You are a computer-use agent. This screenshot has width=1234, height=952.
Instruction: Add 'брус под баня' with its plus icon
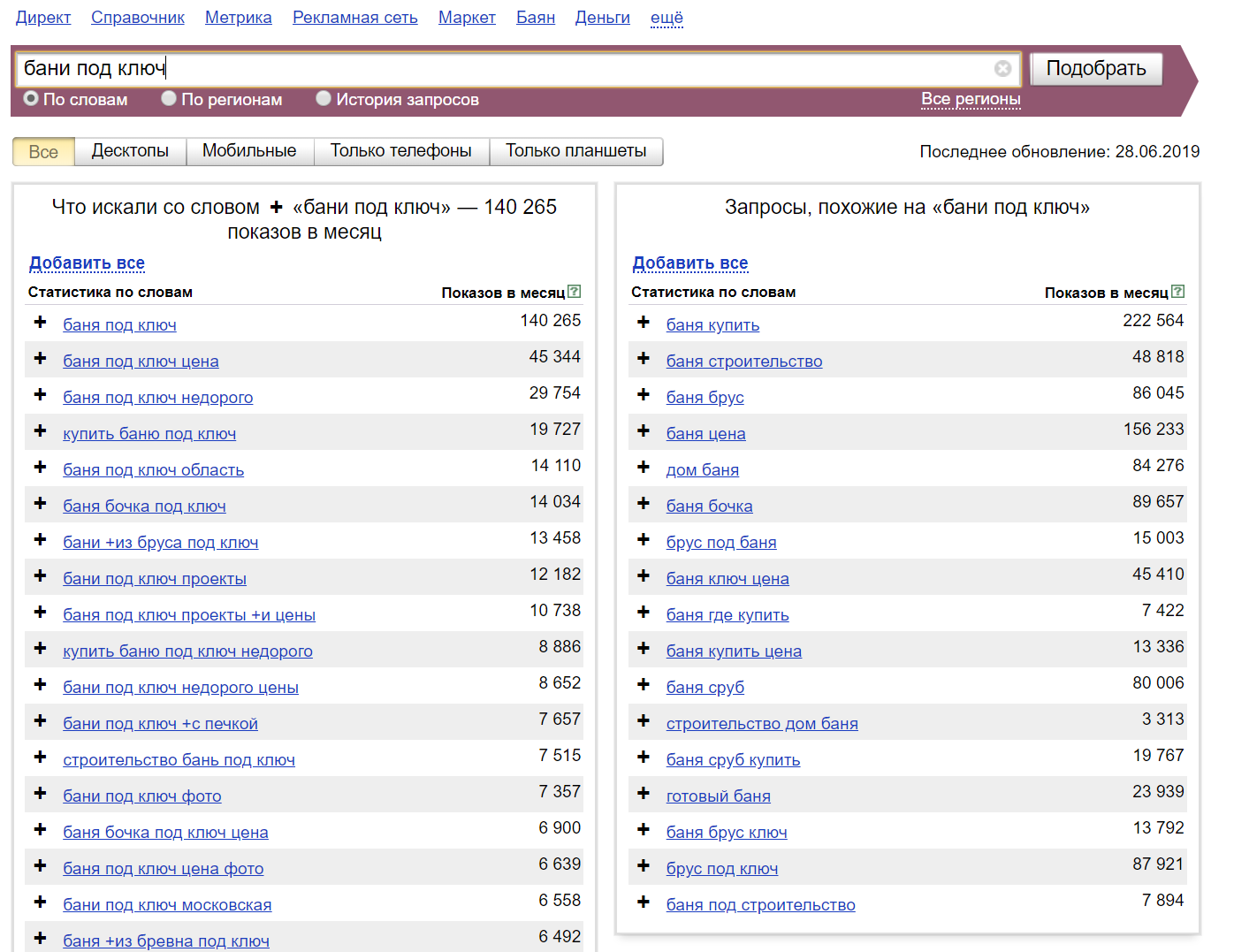[x=644, y=540]
